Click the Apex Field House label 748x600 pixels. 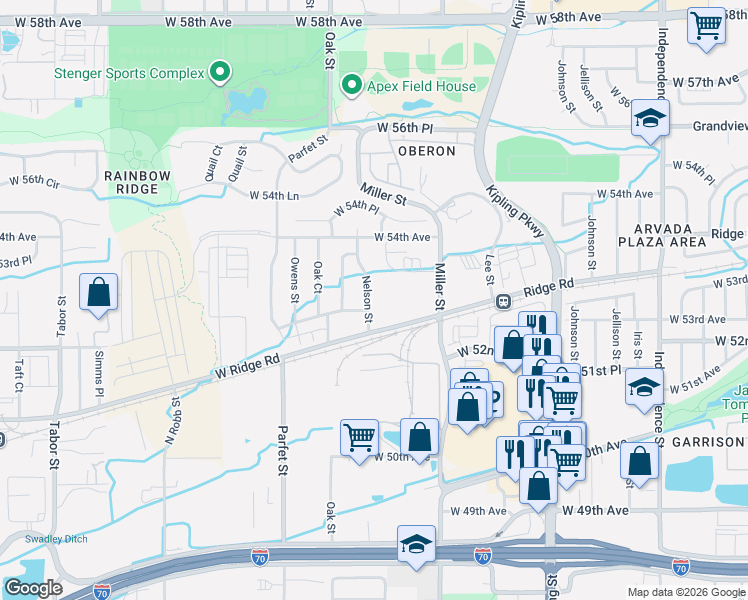pyautogui.click(x=422, y=86)
